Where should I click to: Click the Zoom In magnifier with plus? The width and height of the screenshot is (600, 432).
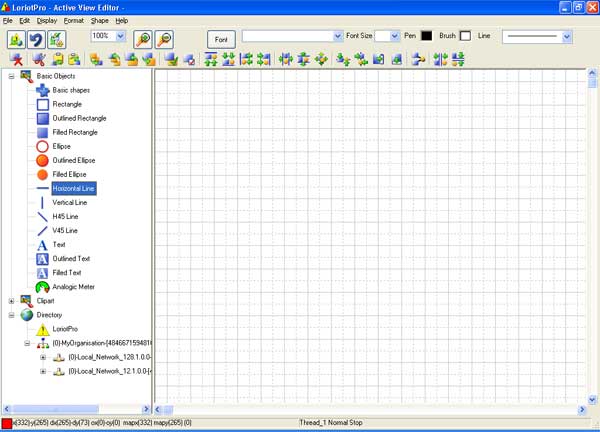point(143,39)
